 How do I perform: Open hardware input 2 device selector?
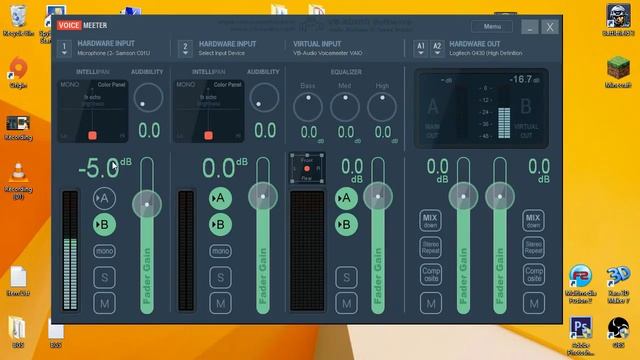pyautogui.click(x=185, y=49)
